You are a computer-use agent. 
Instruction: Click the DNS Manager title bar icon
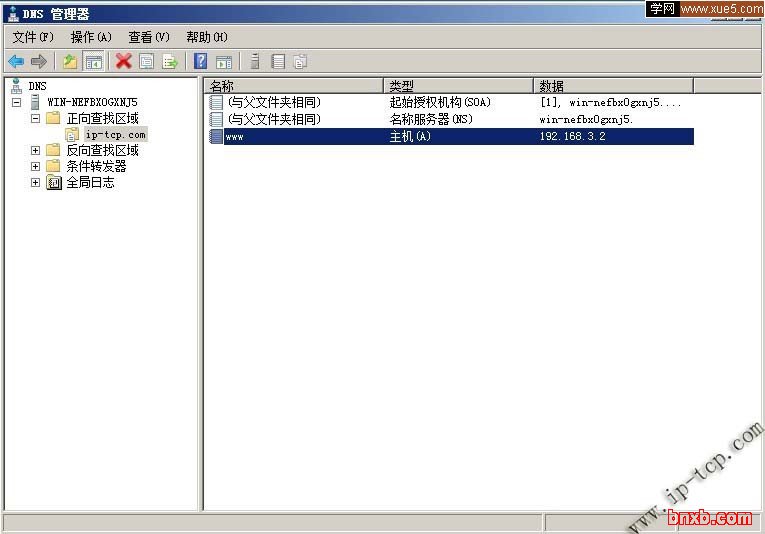click(13, 14)
